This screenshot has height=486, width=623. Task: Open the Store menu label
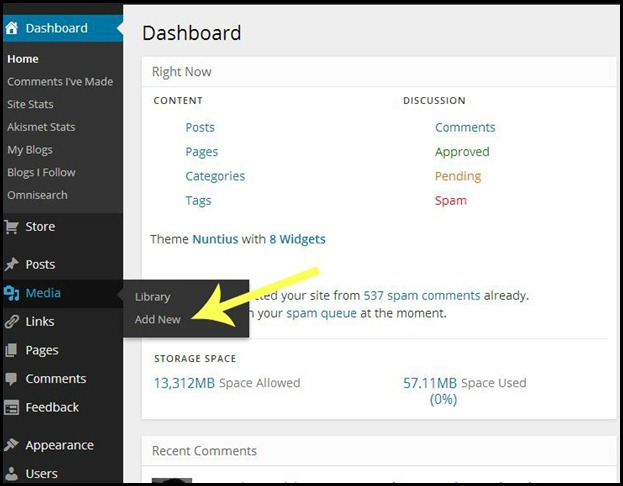pos(41,227)
